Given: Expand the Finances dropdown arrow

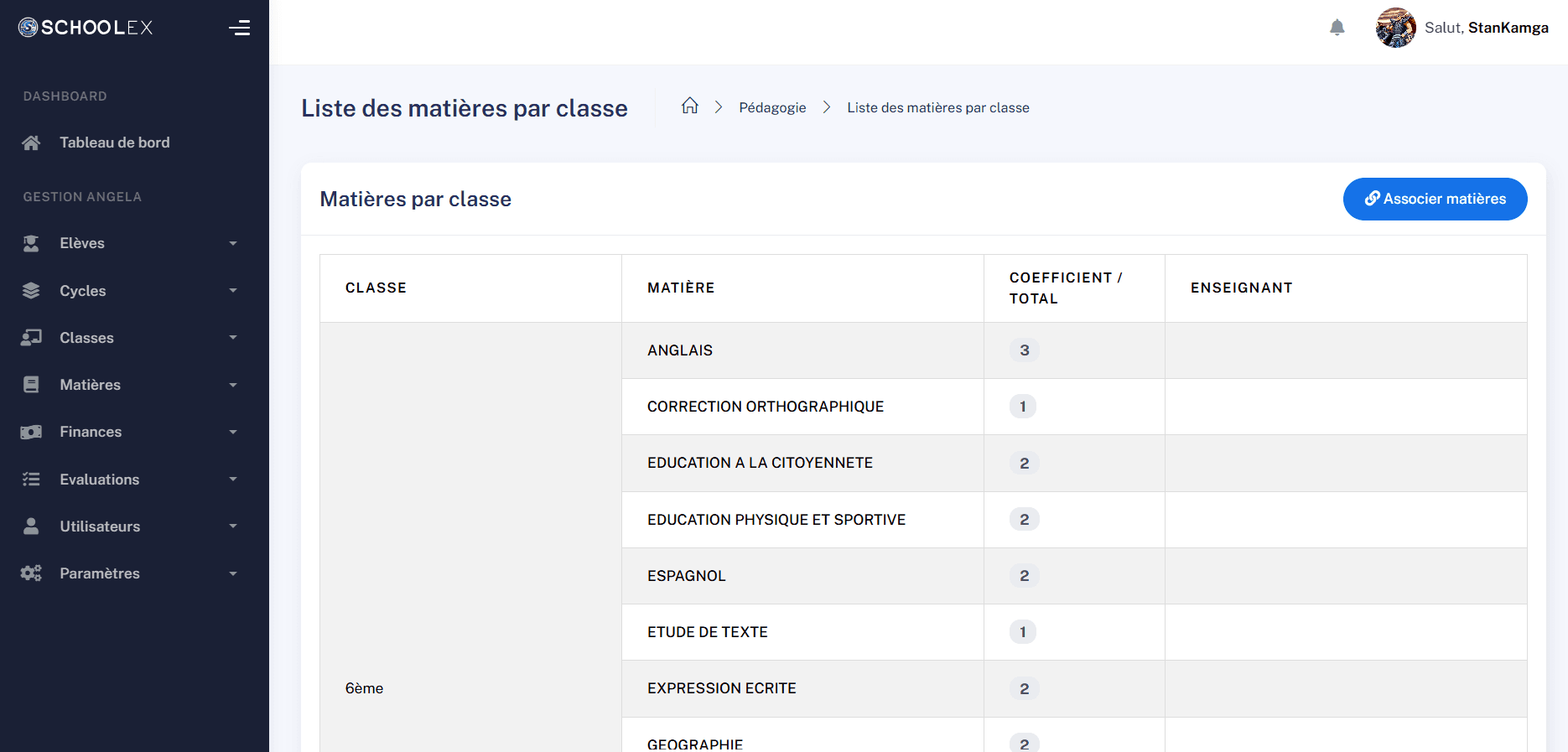Looking at the screenshot, I should click(233, 432).
